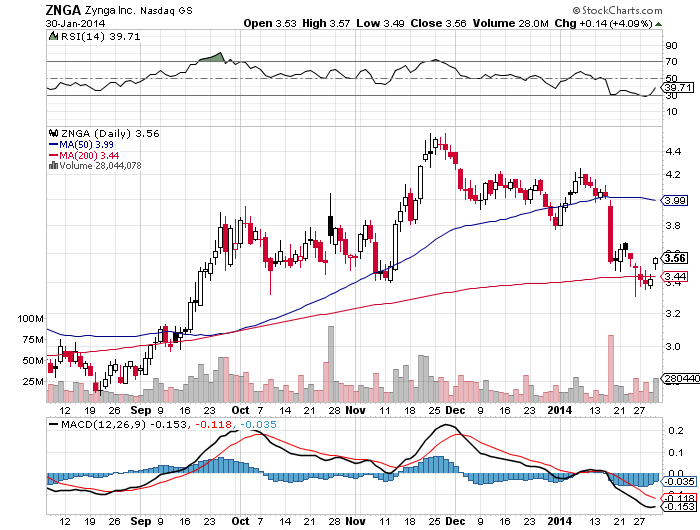
Task: Click the Oct label on the price chart date axis
Action: [241, 410]
